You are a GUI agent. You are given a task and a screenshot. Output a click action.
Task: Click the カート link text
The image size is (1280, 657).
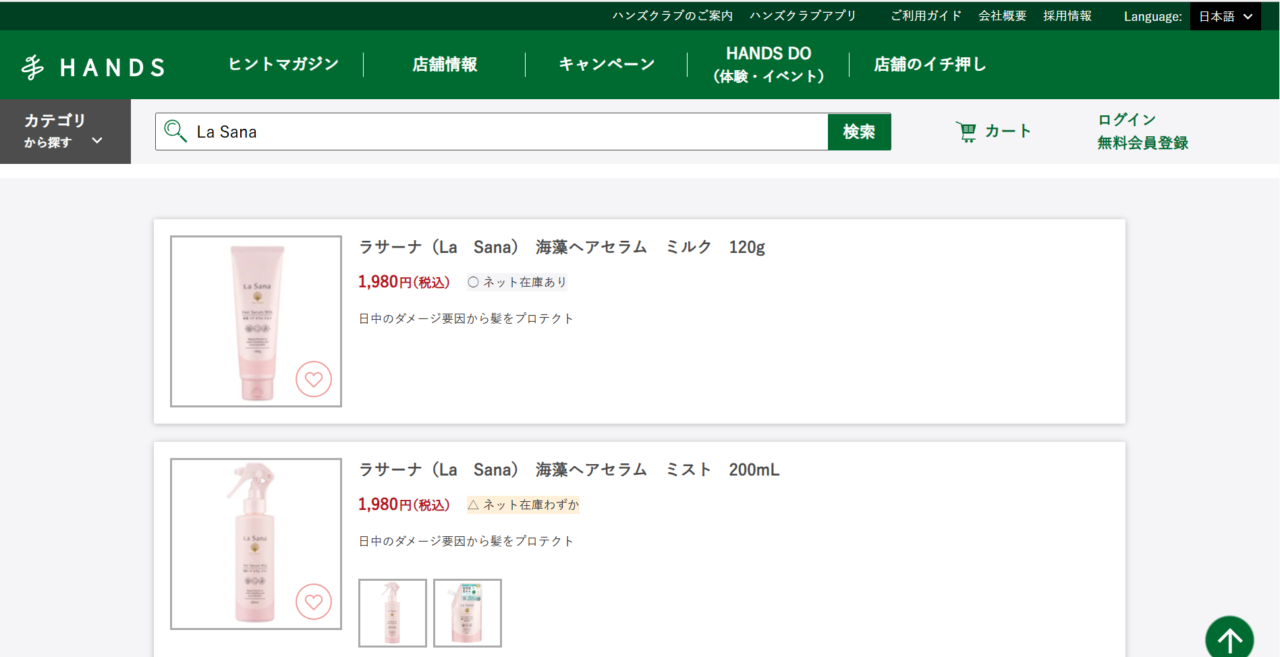click(1008, 131)
